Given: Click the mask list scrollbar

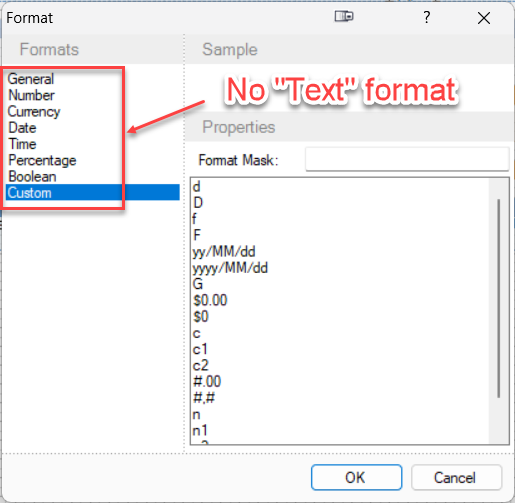Looking at the screenshot, I should tap(499, 298).
